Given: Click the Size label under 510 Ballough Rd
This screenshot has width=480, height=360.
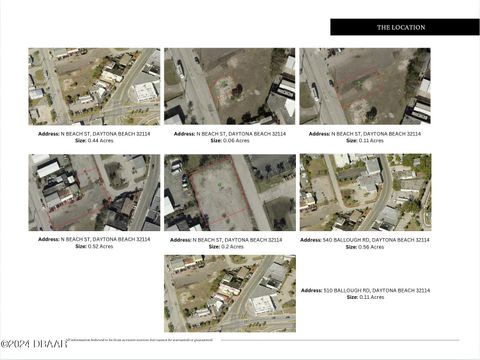Looking at the screenshot, I should (x=365, y=297).
